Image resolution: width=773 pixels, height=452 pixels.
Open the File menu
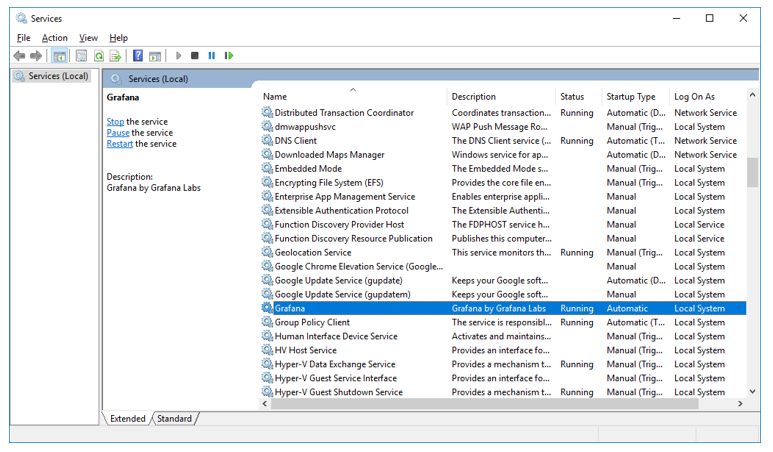[24, 38]
